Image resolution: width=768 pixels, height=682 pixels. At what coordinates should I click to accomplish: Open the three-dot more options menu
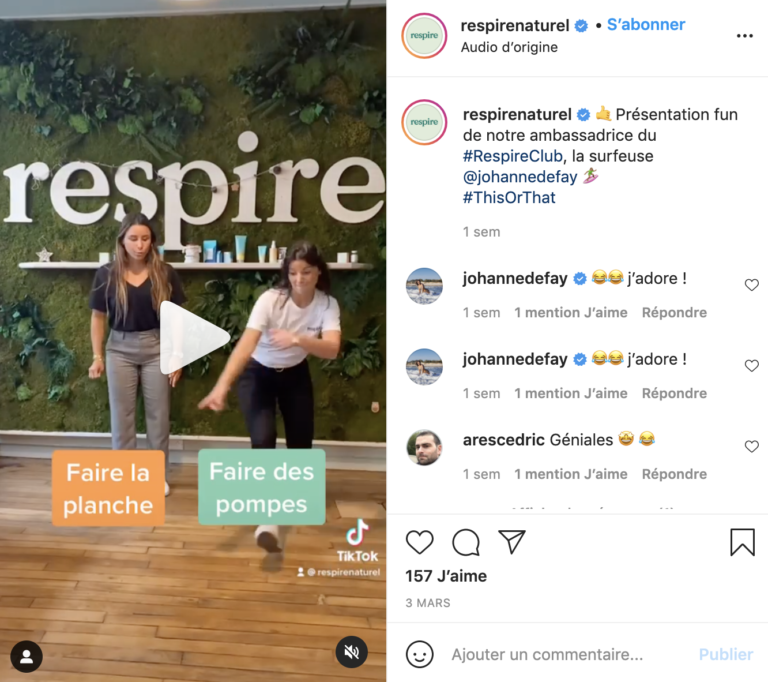[744, 36]
